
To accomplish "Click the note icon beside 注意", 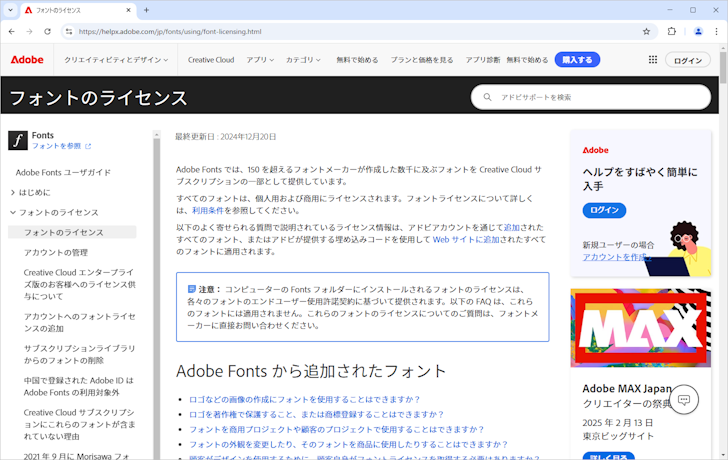I will [192, 289].
